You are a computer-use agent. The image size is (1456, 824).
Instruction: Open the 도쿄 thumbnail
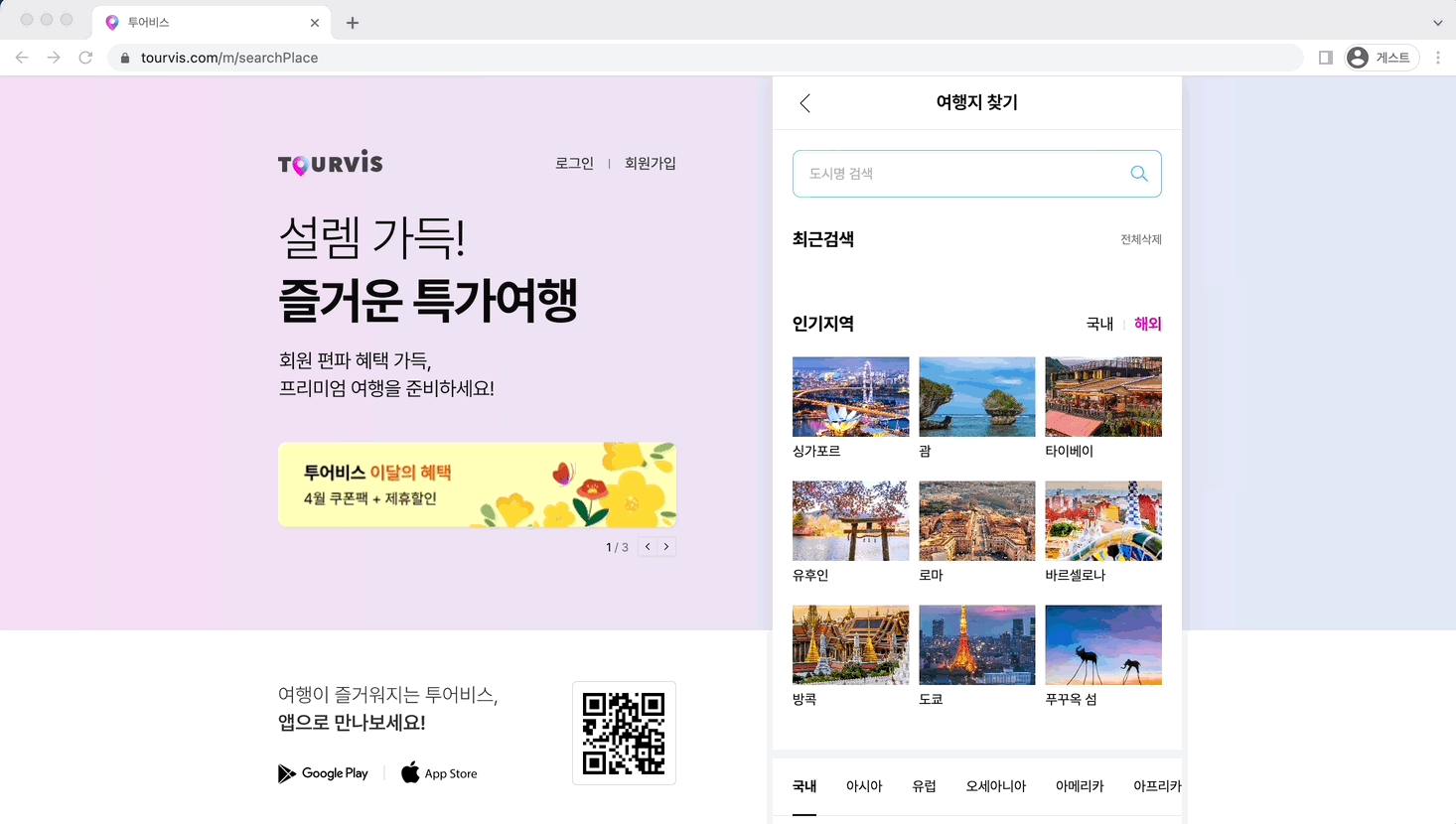point(976,645)
